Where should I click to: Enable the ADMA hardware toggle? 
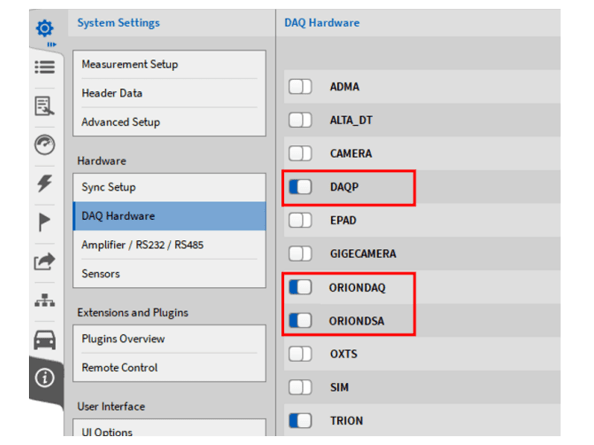point(300,86)
